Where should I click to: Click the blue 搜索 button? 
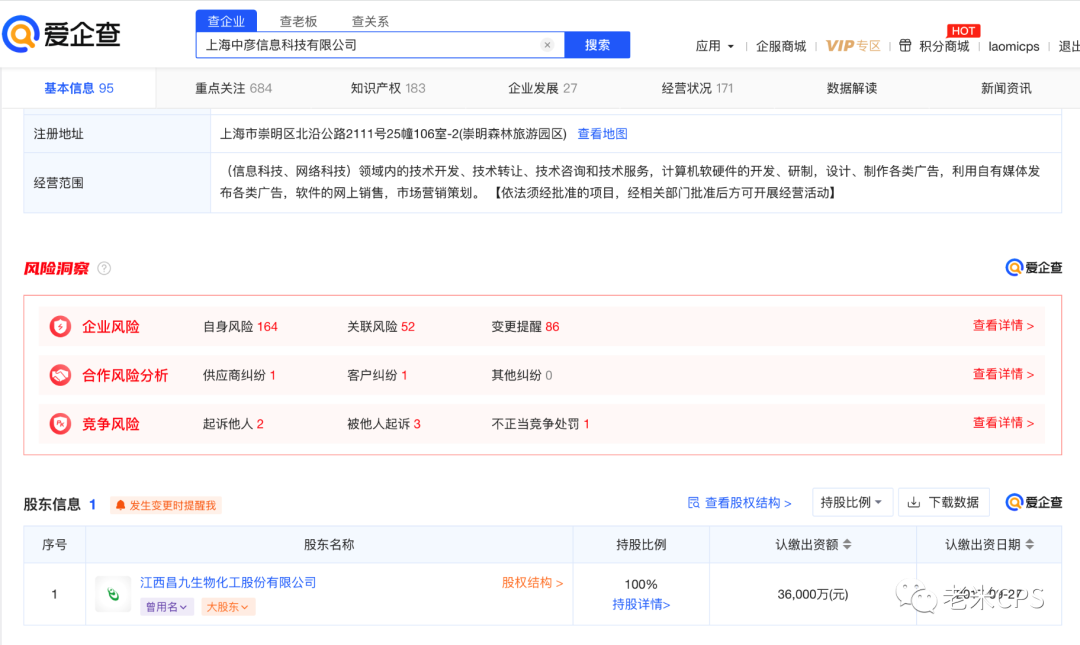(x=597, y=45)
